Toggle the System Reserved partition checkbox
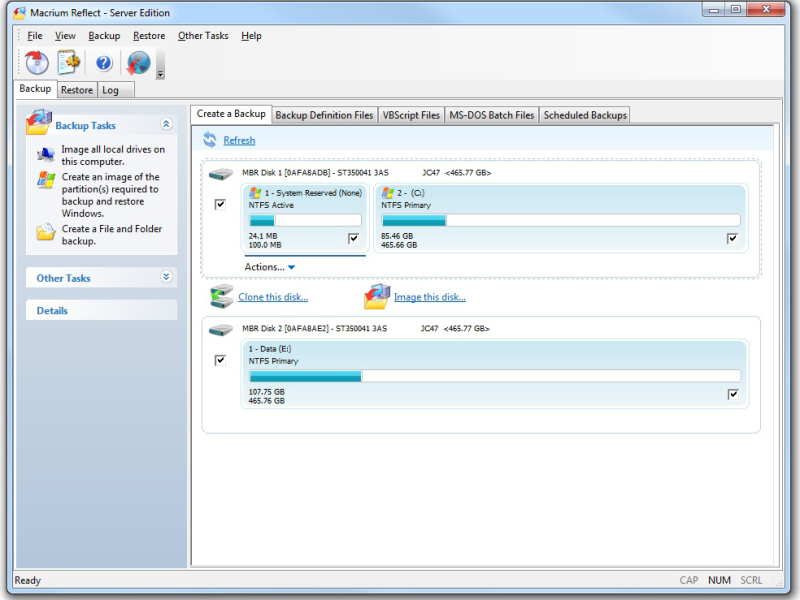800x600 pixels. [x=353, y=238]
